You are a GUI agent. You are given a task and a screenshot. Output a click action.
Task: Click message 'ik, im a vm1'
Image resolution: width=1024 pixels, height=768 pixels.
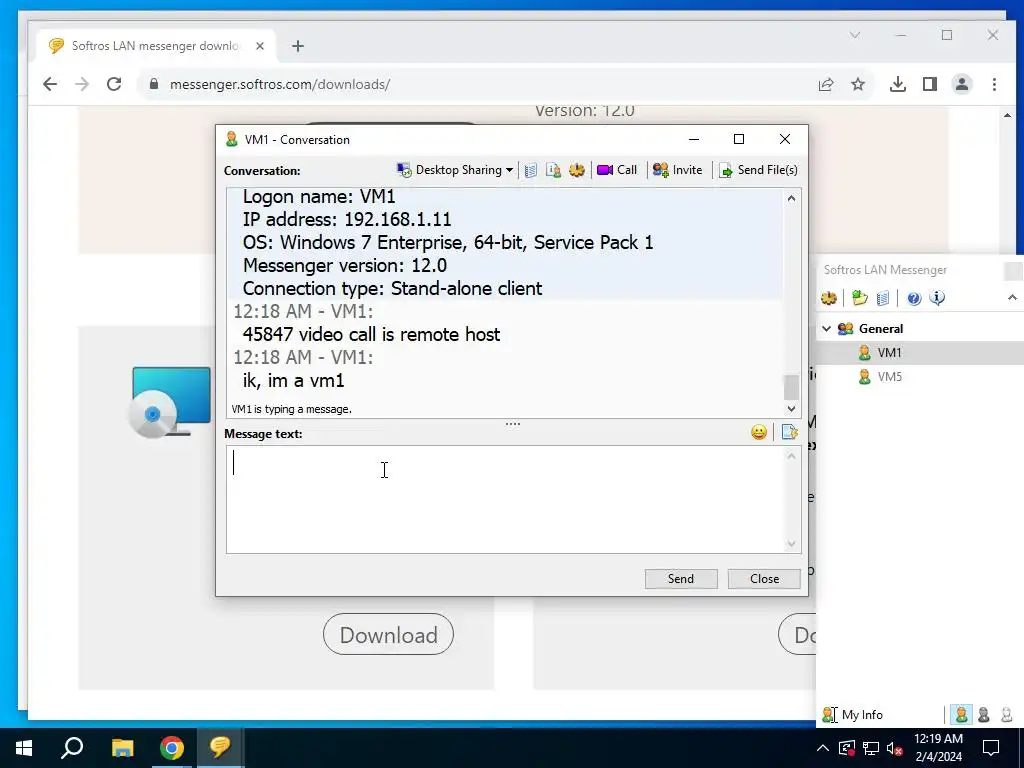[293, 381]
